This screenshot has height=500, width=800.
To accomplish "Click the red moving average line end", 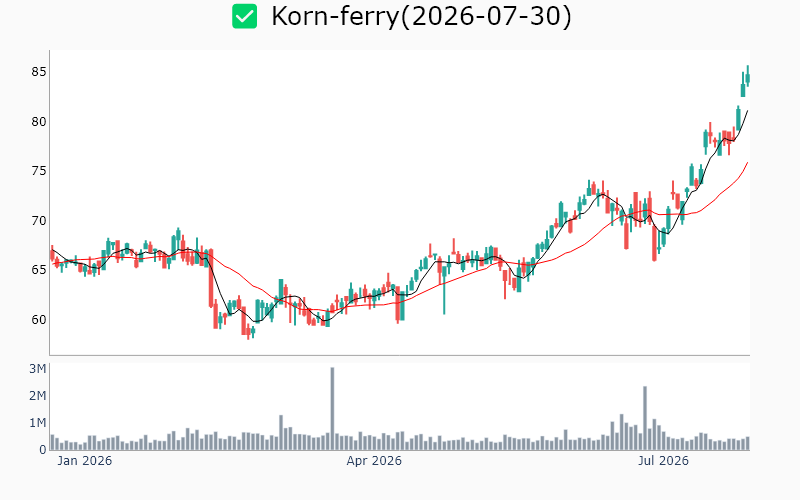I will click(x=747, y=163).
